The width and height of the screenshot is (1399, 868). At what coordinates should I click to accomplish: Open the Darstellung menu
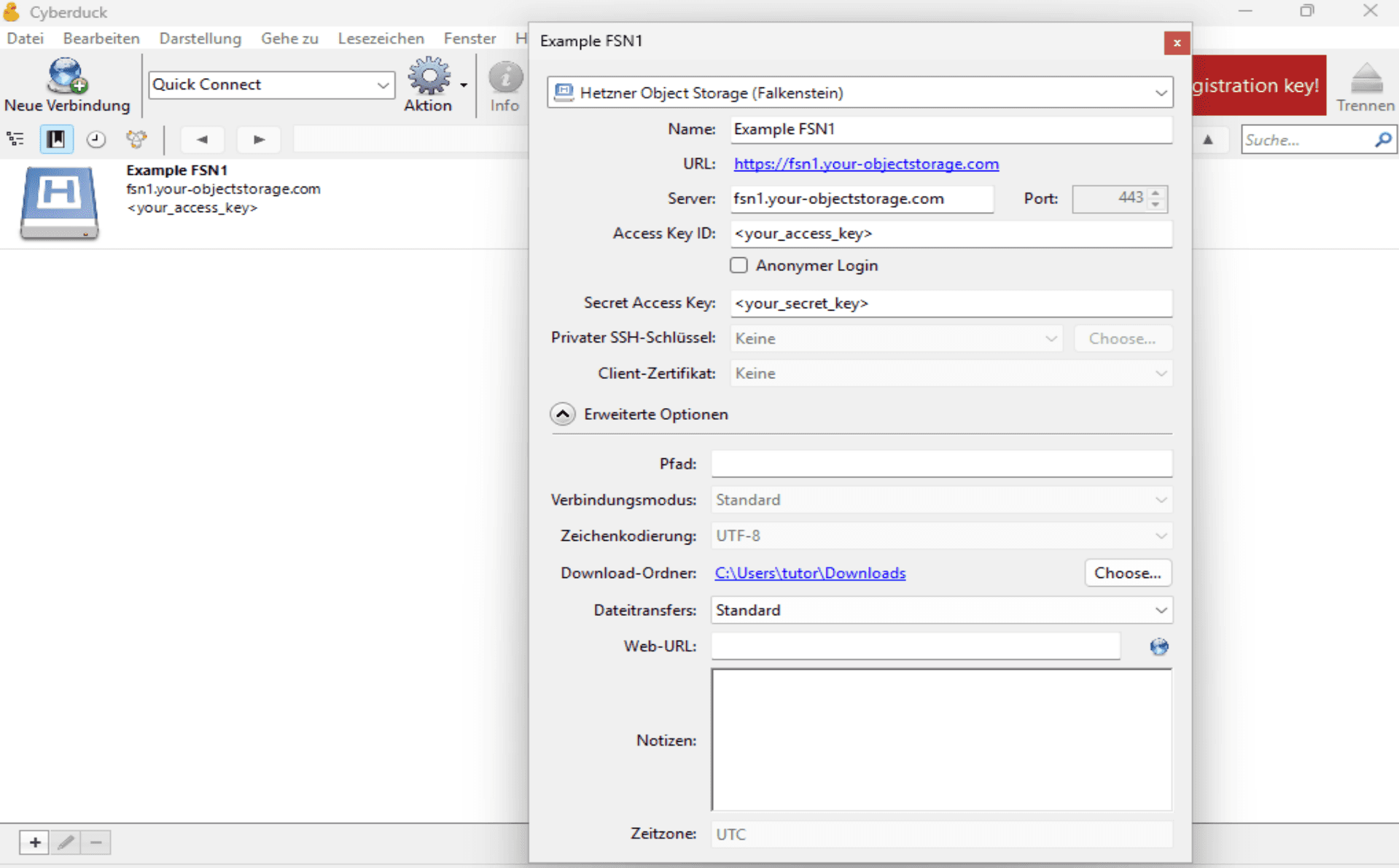[x=200, y=39]
